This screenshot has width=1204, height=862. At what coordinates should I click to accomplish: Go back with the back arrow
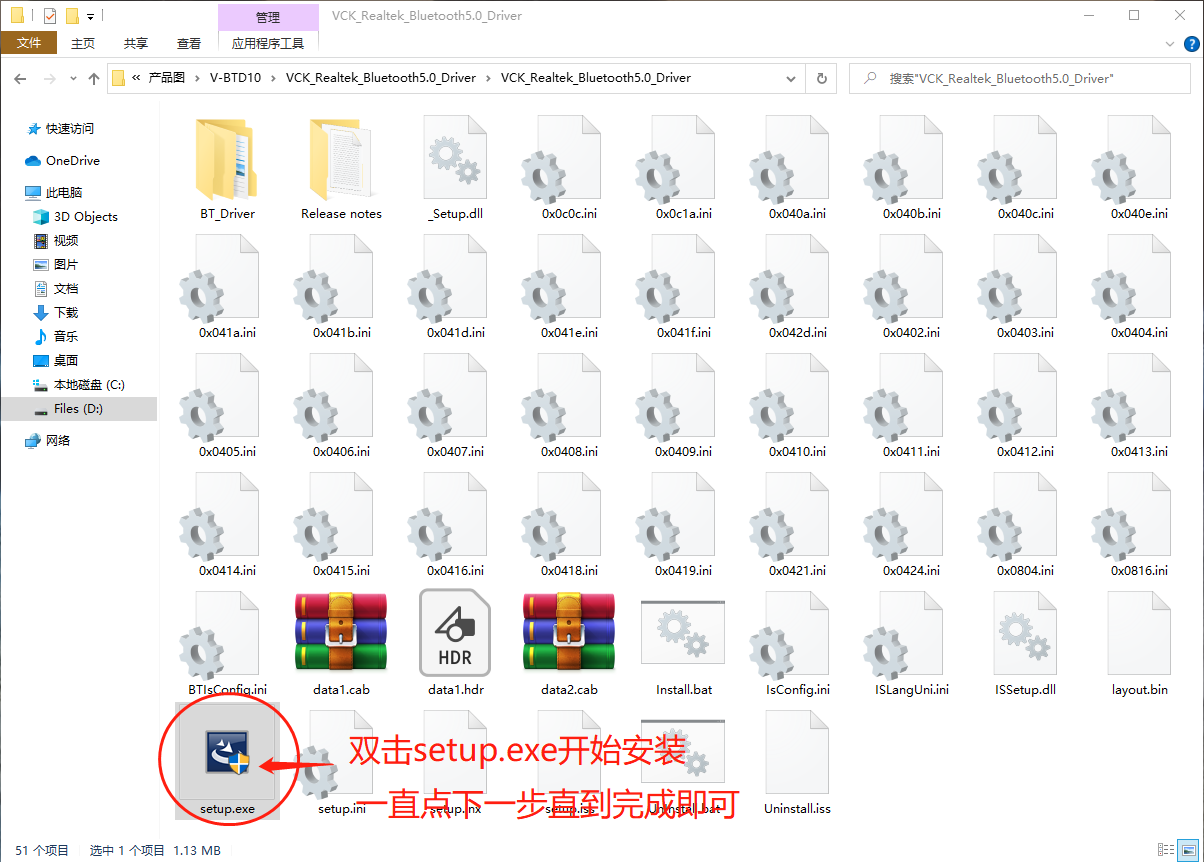[21, 78]
